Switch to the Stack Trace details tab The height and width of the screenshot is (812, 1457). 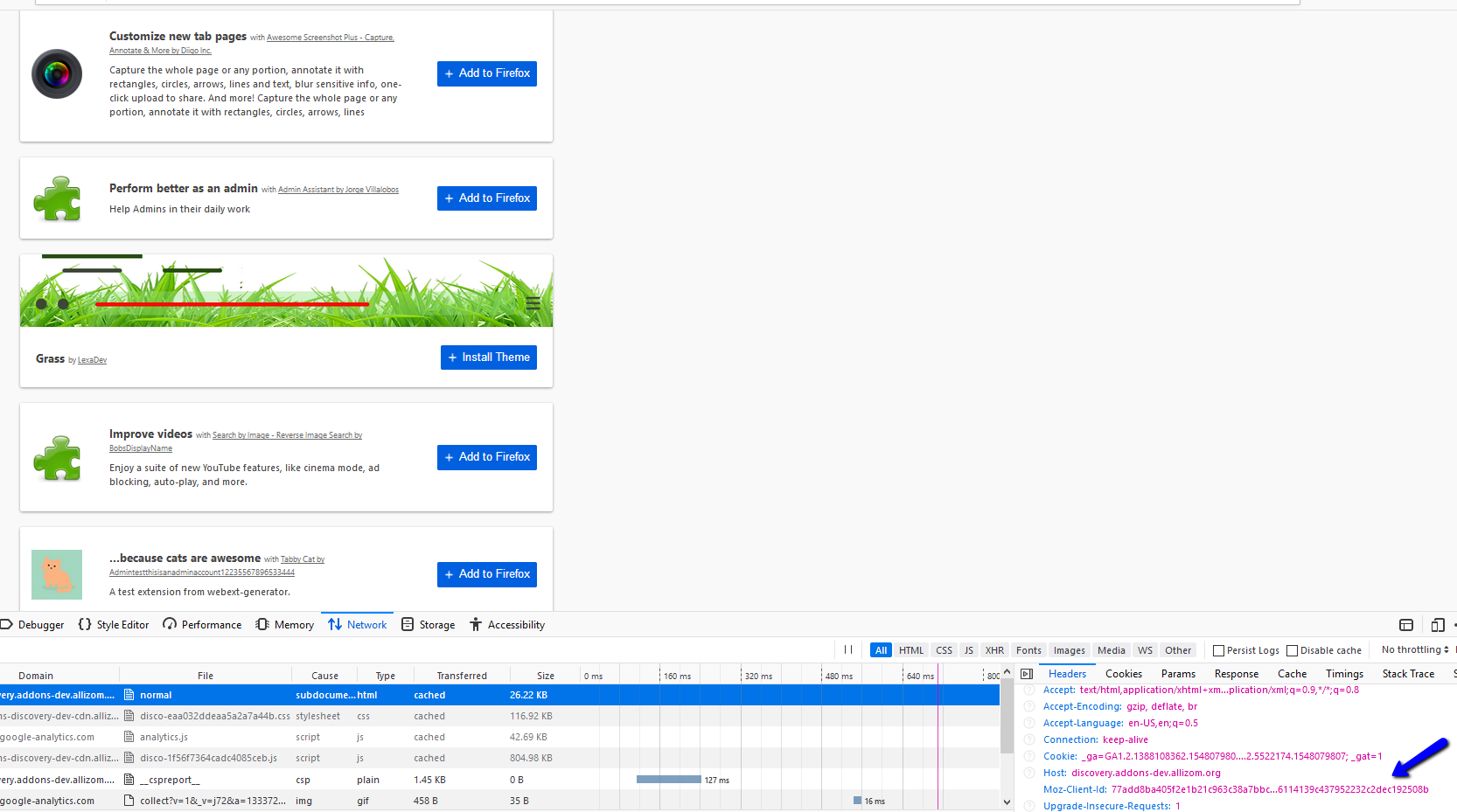[x=1408, y=674]
